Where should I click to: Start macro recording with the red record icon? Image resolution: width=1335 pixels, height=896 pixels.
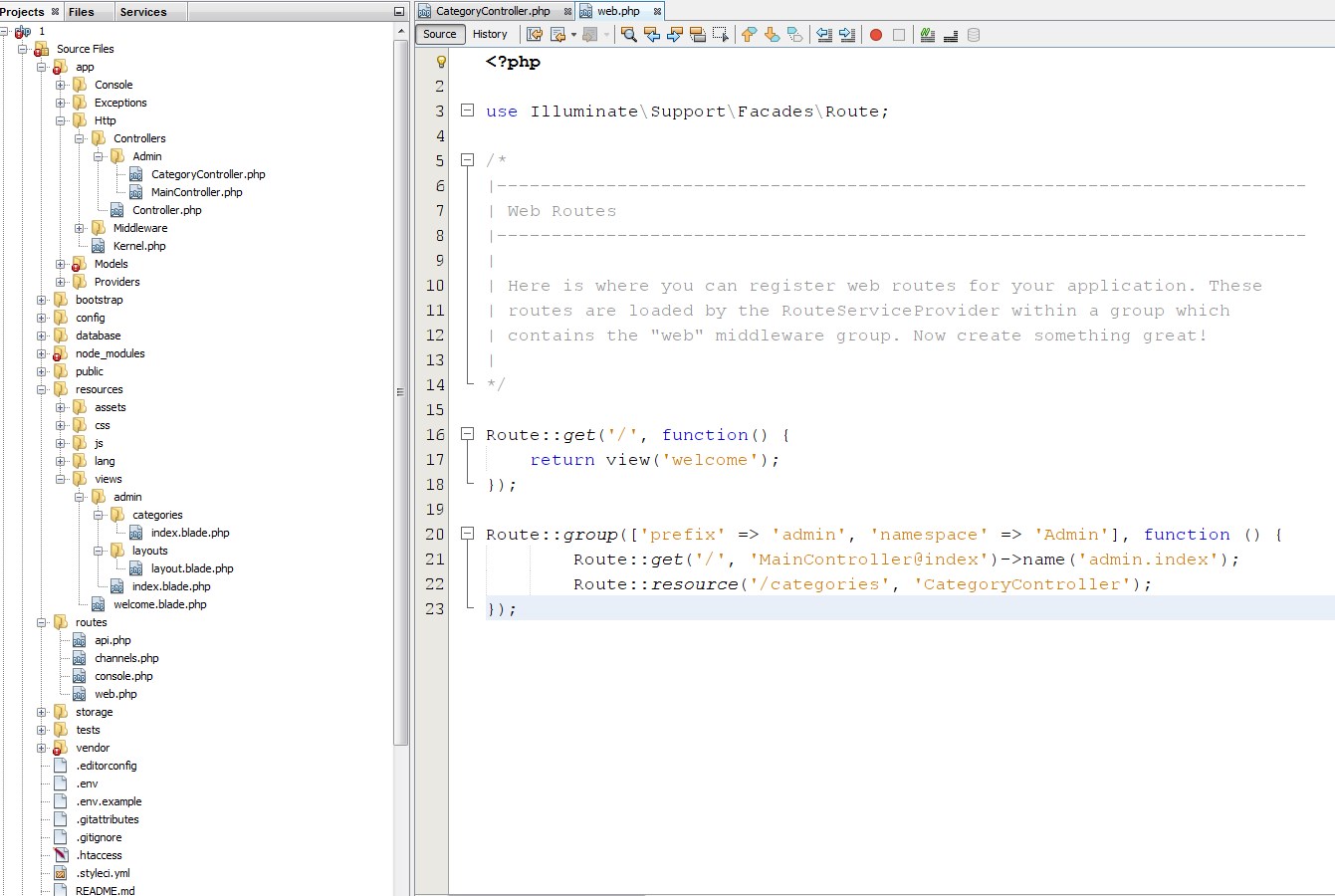click(874, 34)
